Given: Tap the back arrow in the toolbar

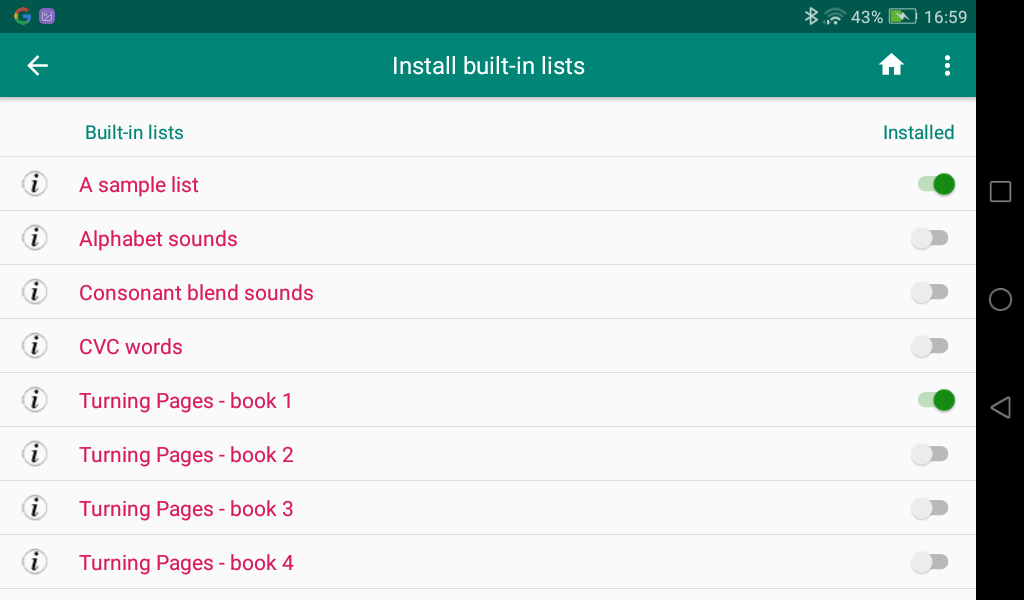Looking at the screenshot, I should [x=37, y=65].
